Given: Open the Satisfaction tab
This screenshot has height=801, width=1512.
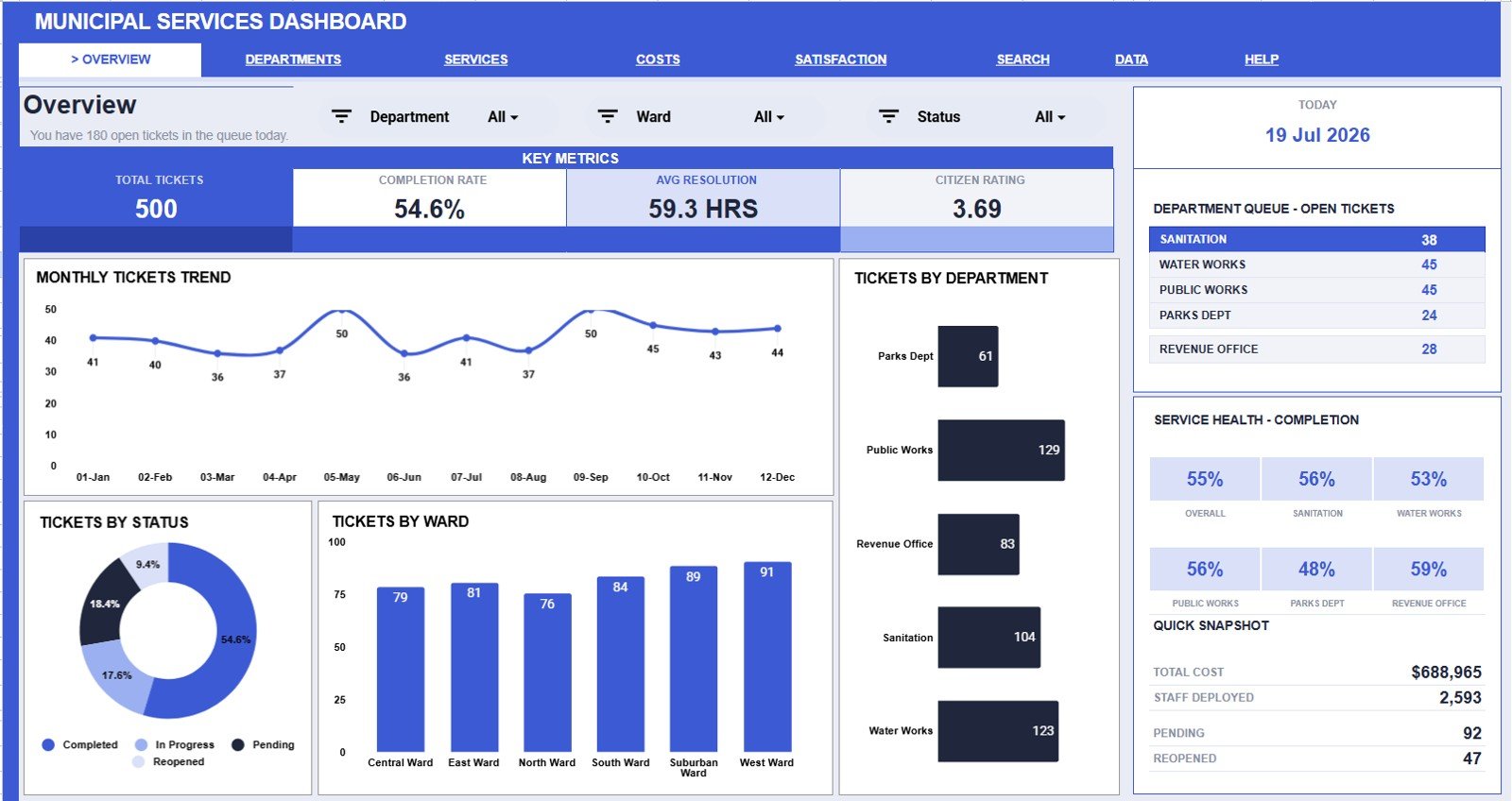Looking at the screenshot, I should pos(840,60).
